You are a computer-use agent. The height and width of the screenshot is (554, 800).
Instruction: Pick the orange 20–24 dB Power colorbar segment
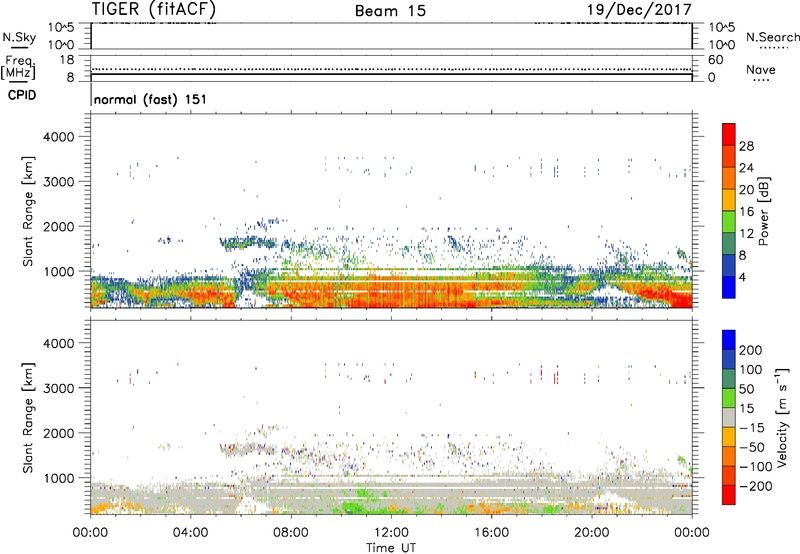[x=729, y=178]
